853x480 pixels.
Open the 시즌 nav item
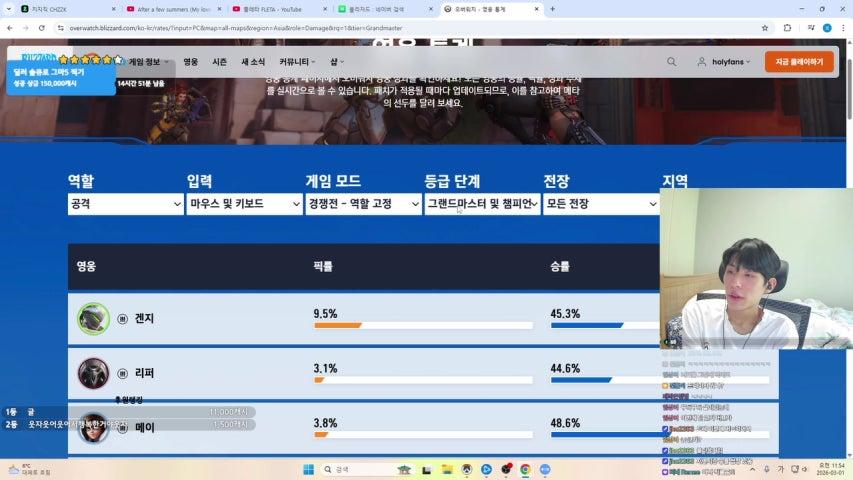coord(220,62)
